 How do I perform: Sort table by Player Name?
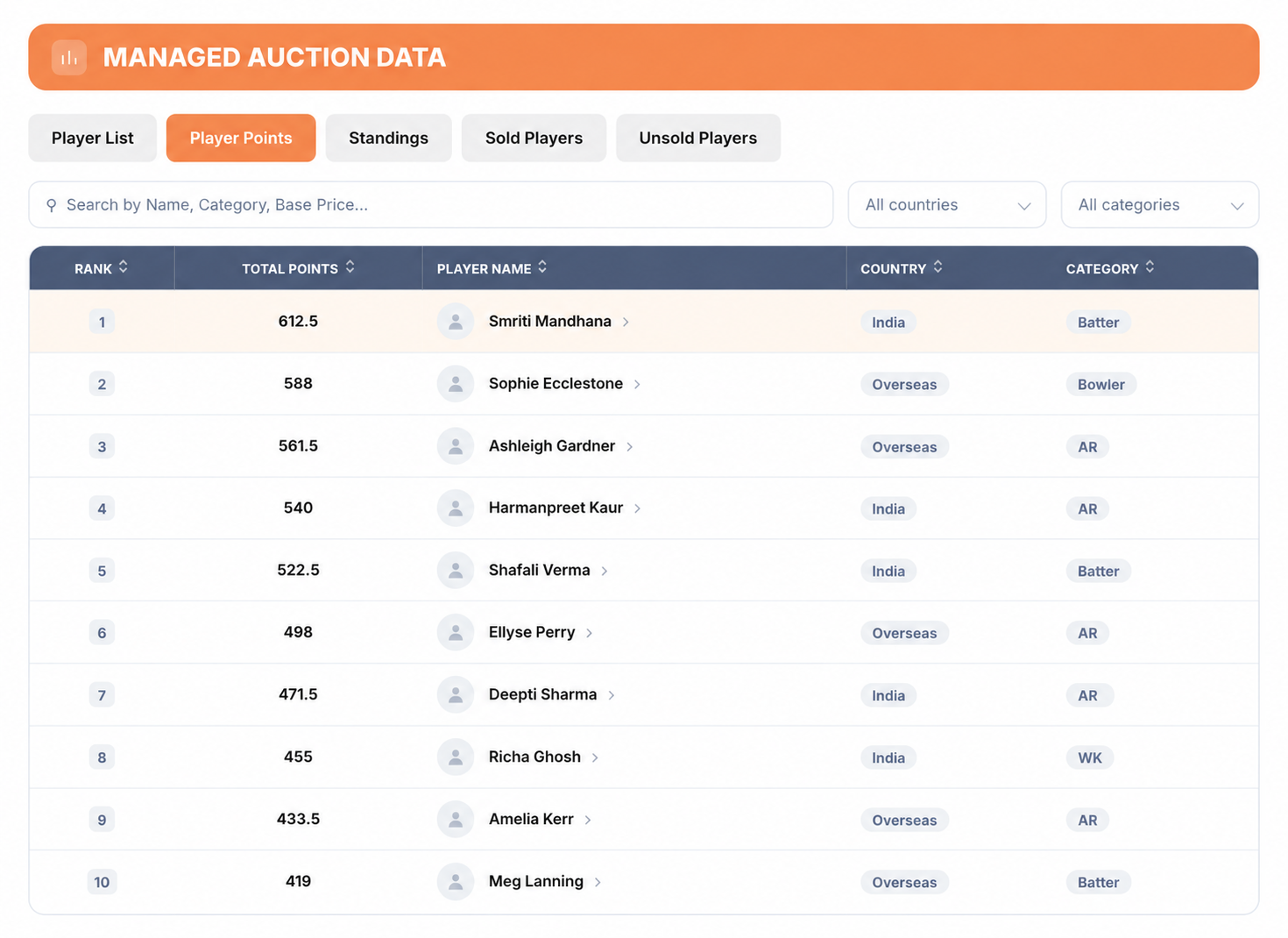coord(542,267)
